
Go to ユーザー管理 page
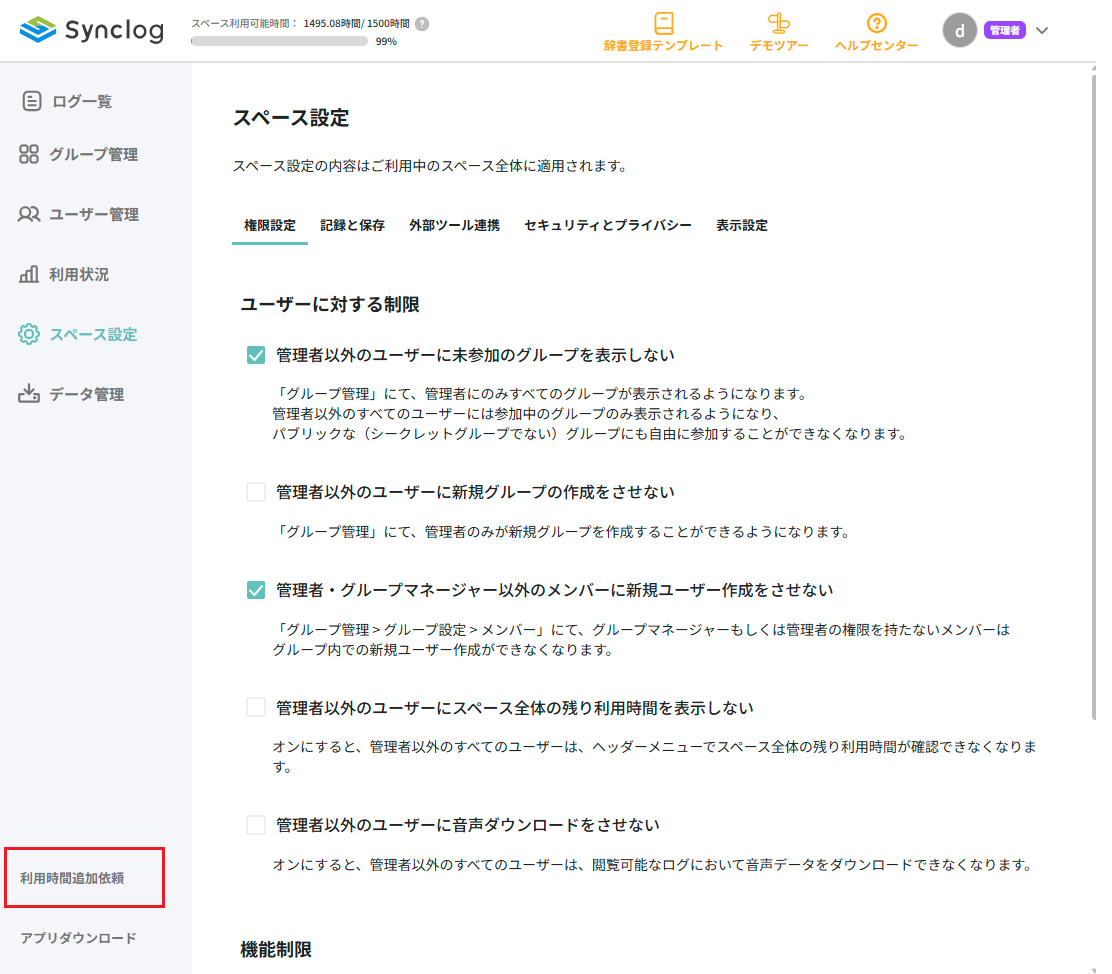(94, 214)
